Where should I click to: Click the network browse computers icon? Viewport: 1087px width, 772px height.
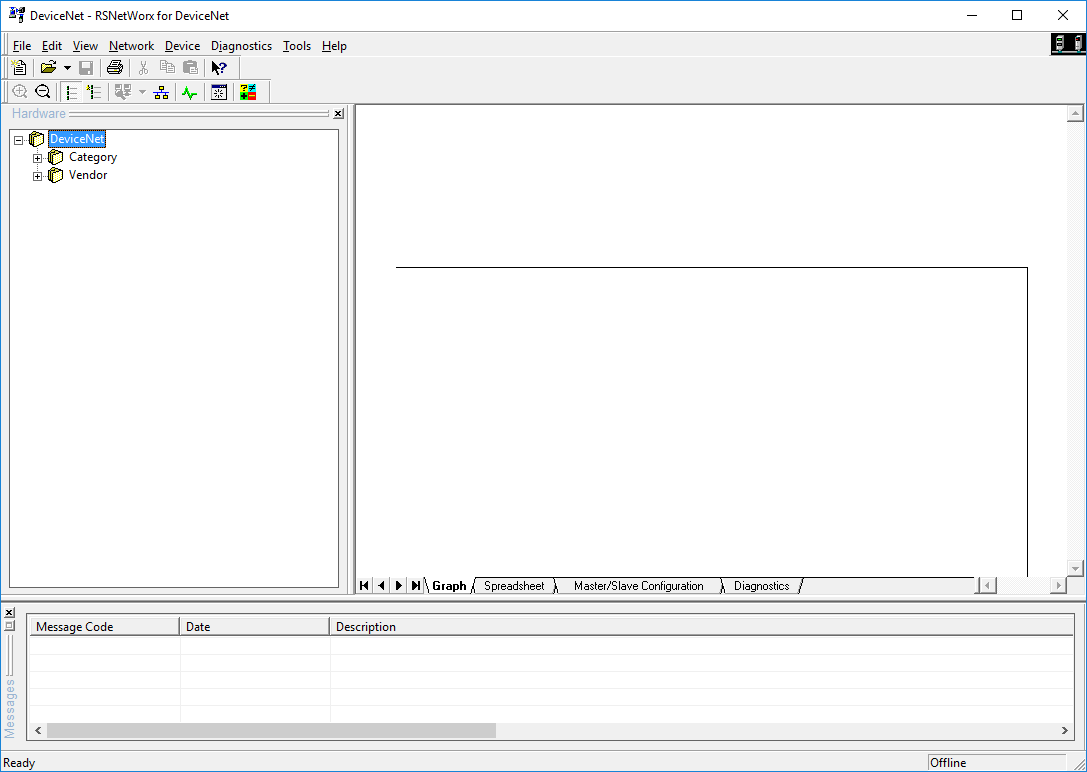click(123, 91)
